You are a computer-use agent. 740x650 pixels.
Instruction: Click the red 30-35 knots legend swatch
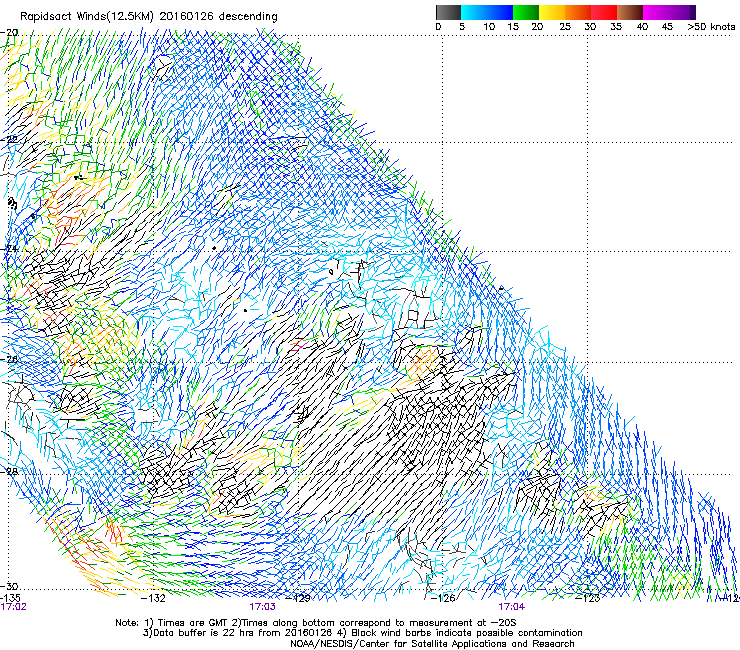604,12
